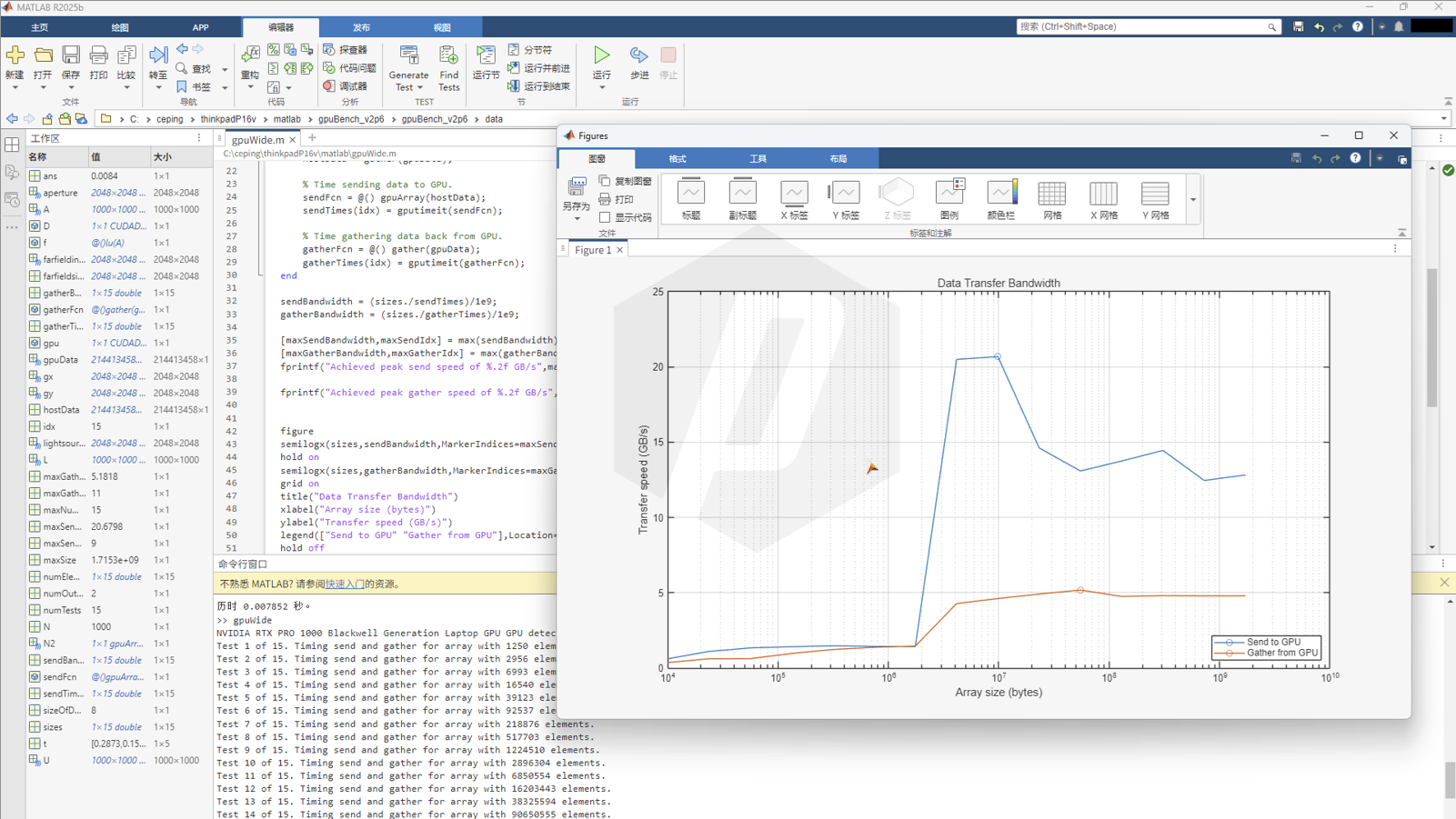Click the Step (步进) icon
1456x819 pixels.
tap(639, 56)
